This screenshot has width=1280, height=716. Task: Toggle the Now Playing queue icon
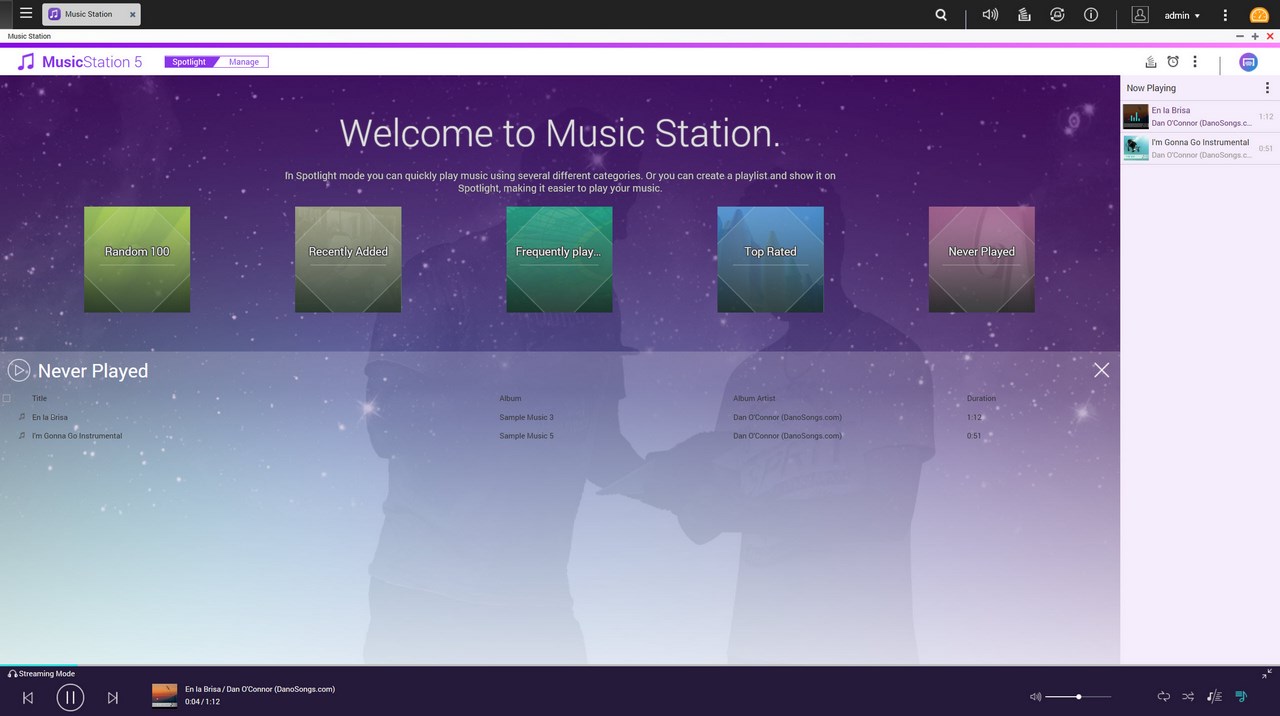click(x=1241, y=696)
